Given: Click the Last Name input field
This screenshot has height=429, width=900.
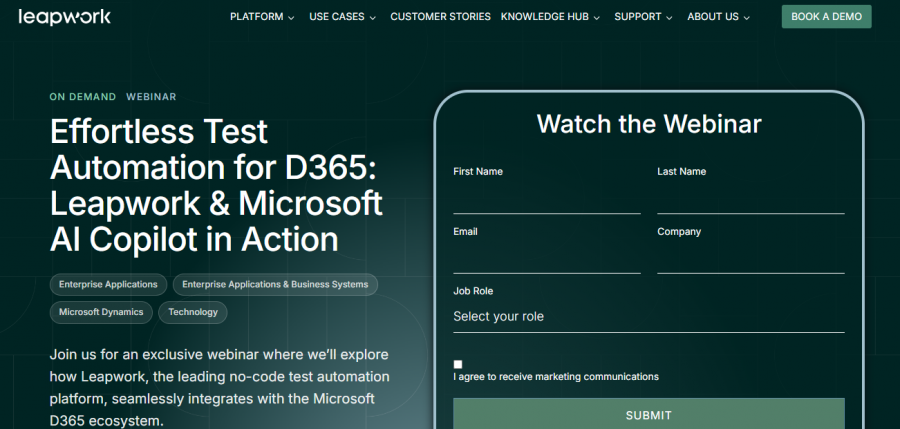Looking at the screenshot, I should pos(751,198).
